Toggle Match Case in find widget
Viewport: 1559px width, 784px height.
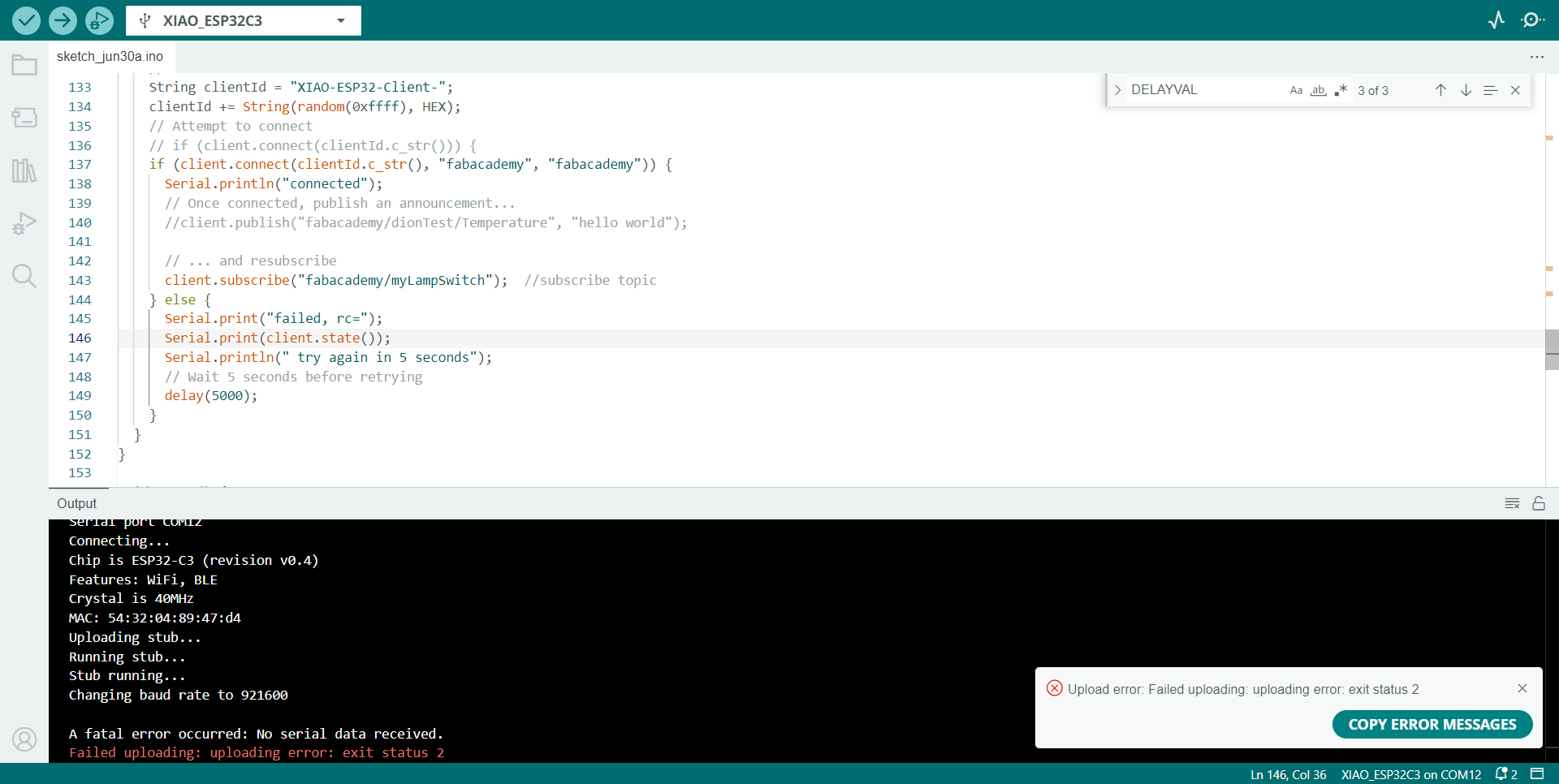(1296, 90)
